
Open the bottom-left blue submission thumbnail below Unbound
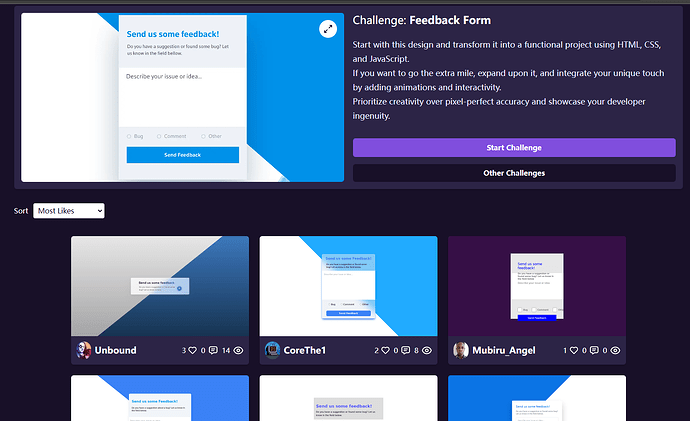pyautogui.click(x=160, y=398)
